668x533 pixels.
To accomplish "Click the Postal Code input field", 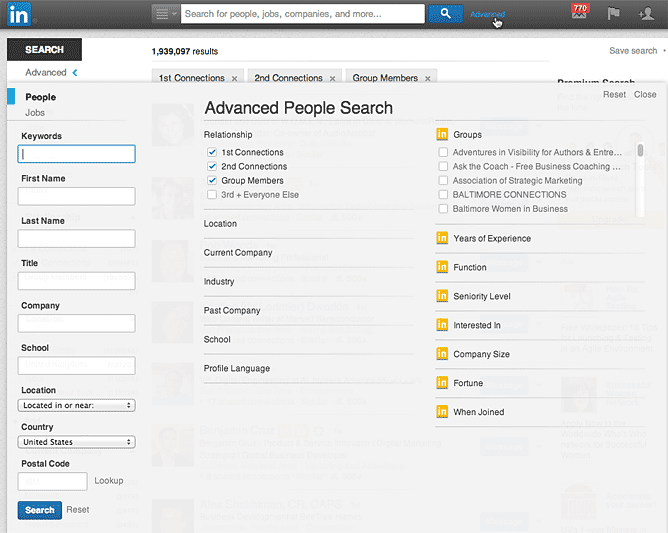I will click(53, 481).
